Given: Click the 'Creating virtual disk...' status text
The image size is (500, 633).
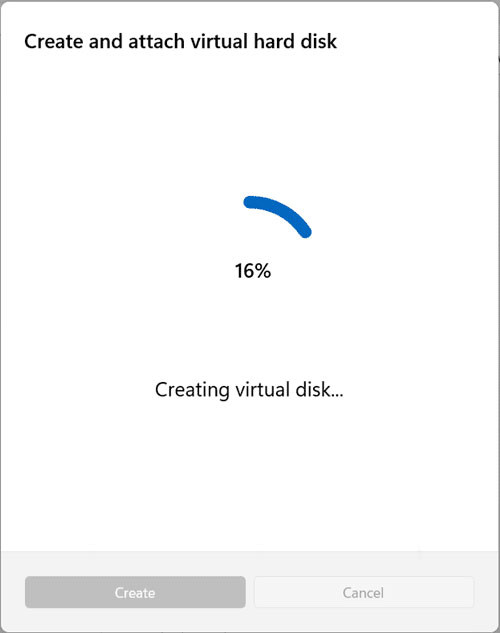Looking at the screenshot, I should 249,390.
